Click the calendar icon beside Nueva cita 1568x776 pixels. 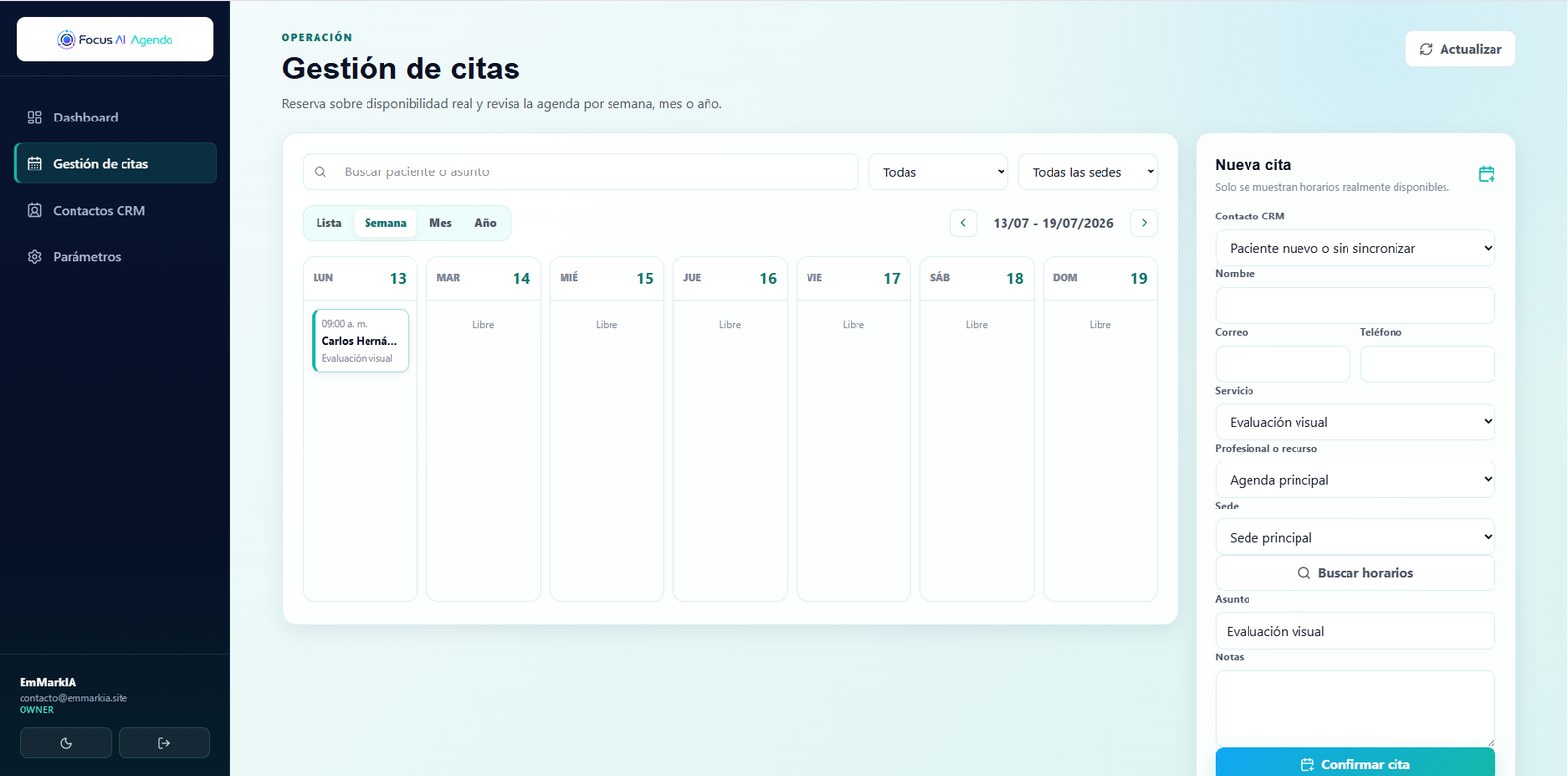[1487, 173]
